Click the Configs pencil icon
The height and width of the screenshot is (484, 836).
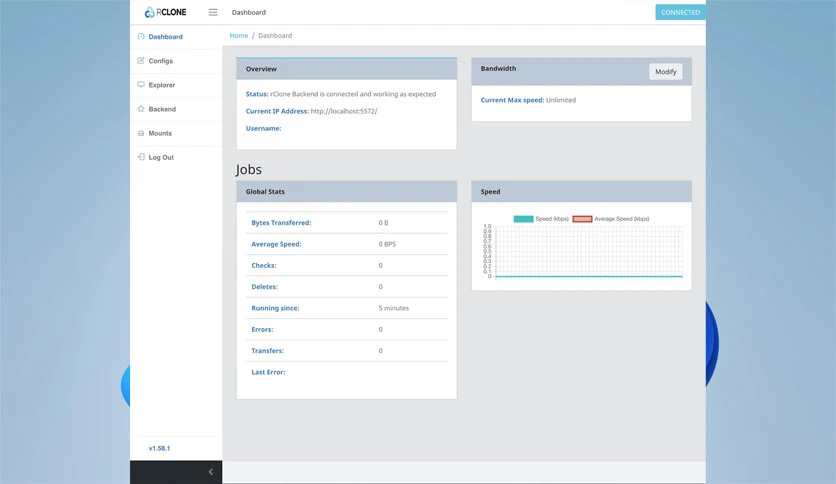pos(141,60)
